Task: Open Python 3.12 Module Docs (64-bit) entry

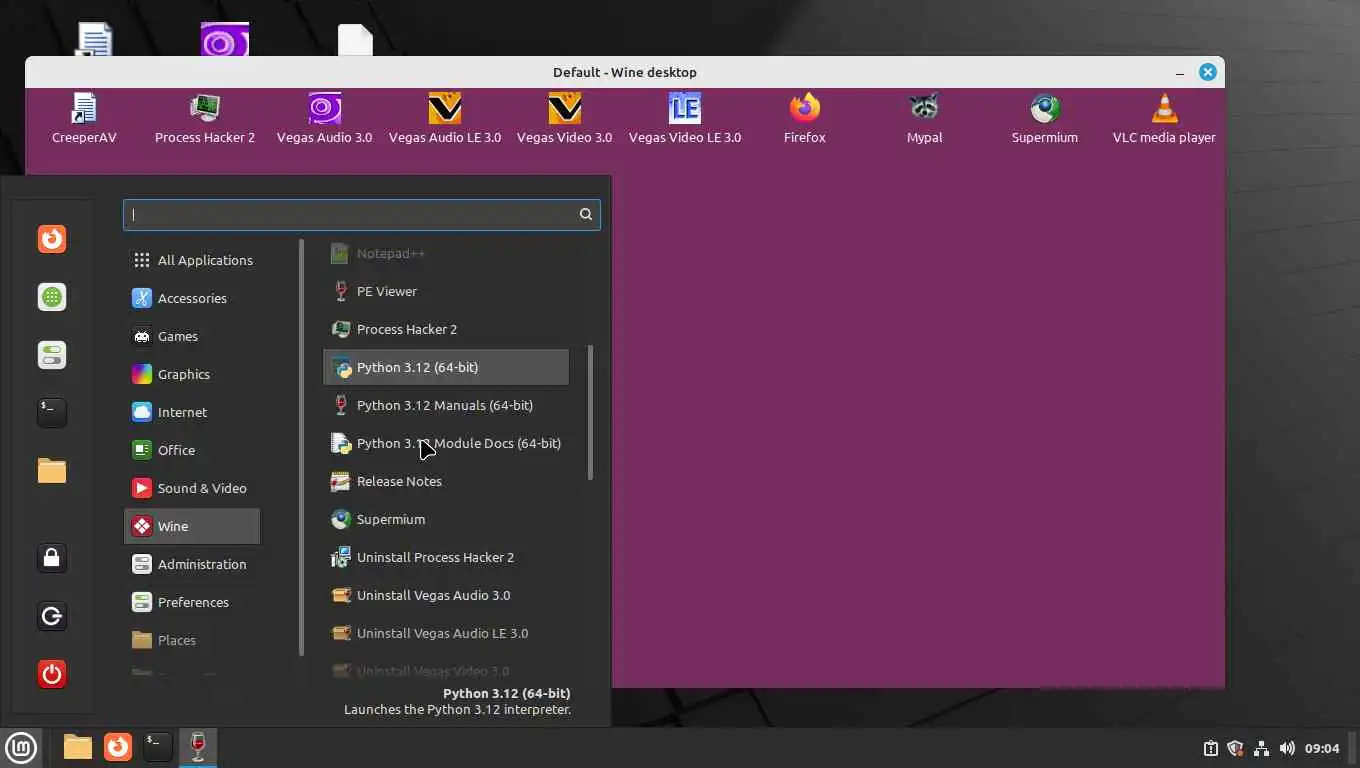Action: click(446, 443)
